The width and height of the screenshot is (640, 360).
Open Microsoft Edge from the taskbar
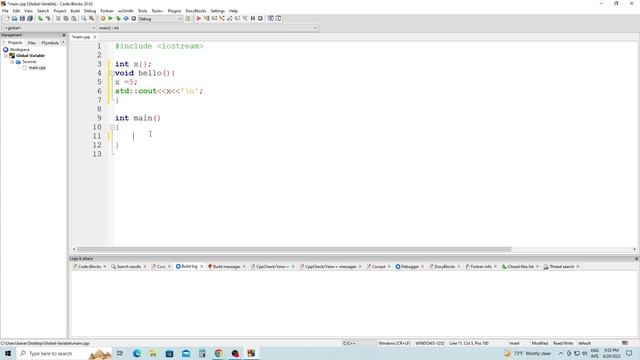pos(137,353)
